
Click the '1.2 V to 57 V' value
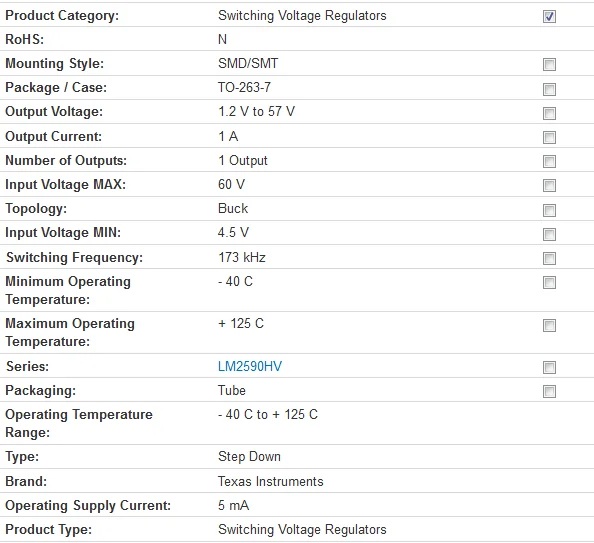pos(256,111)
